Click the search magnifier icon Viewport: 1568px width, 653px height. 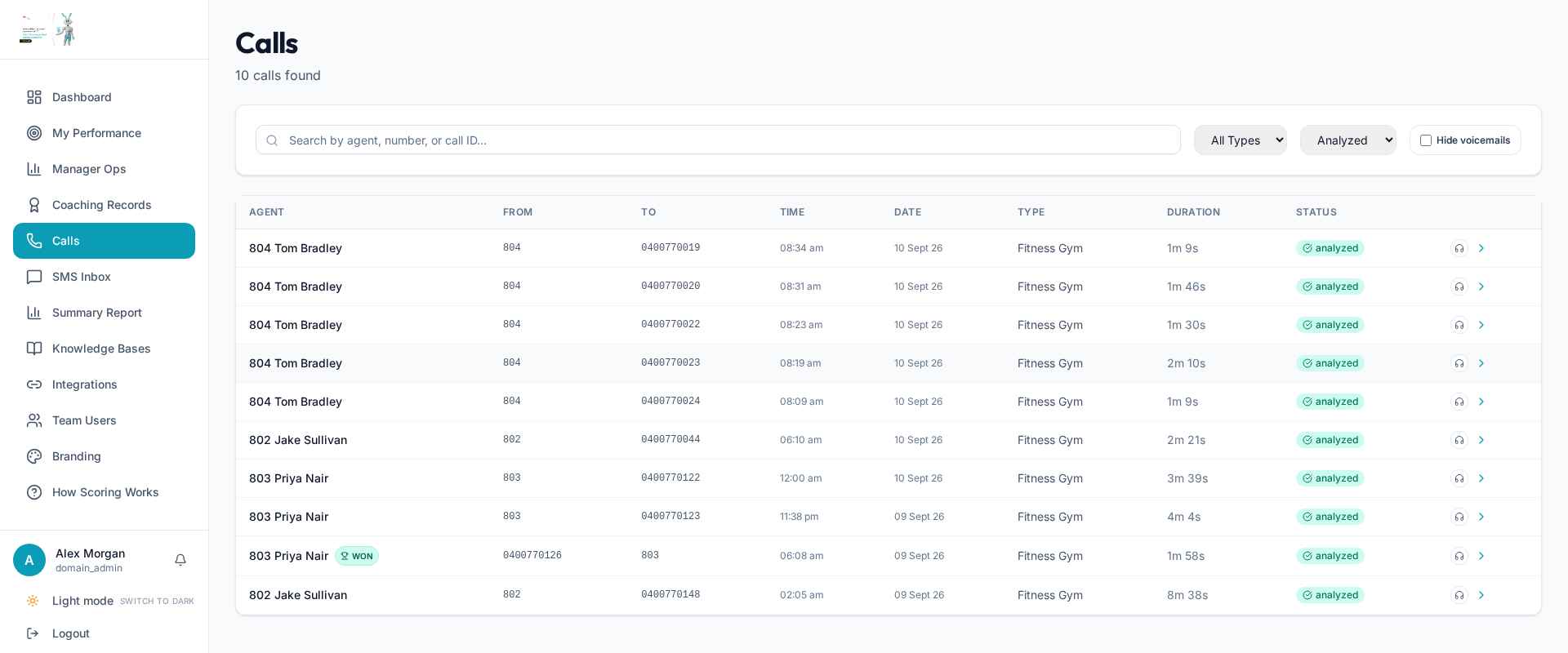coord(273,140)
